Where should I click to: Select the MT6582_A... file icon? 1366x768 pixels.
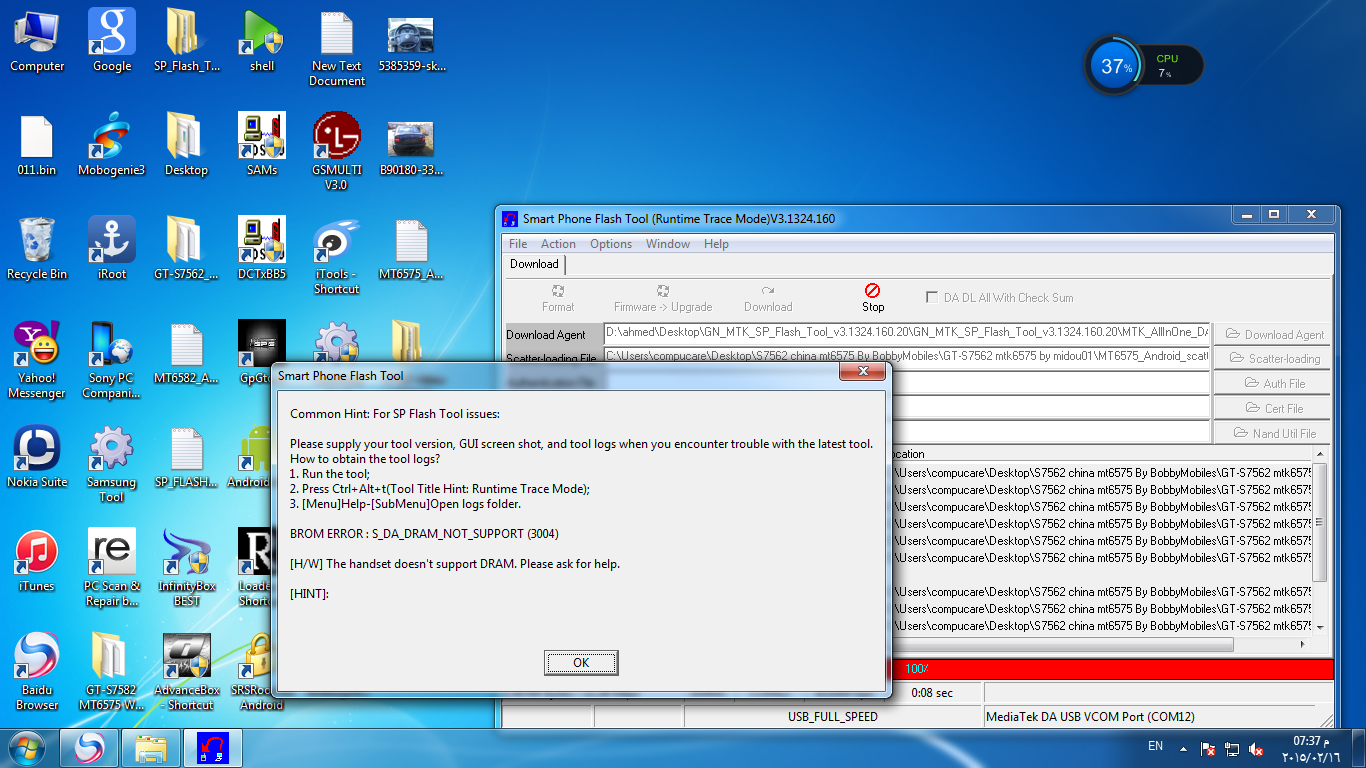186,353
